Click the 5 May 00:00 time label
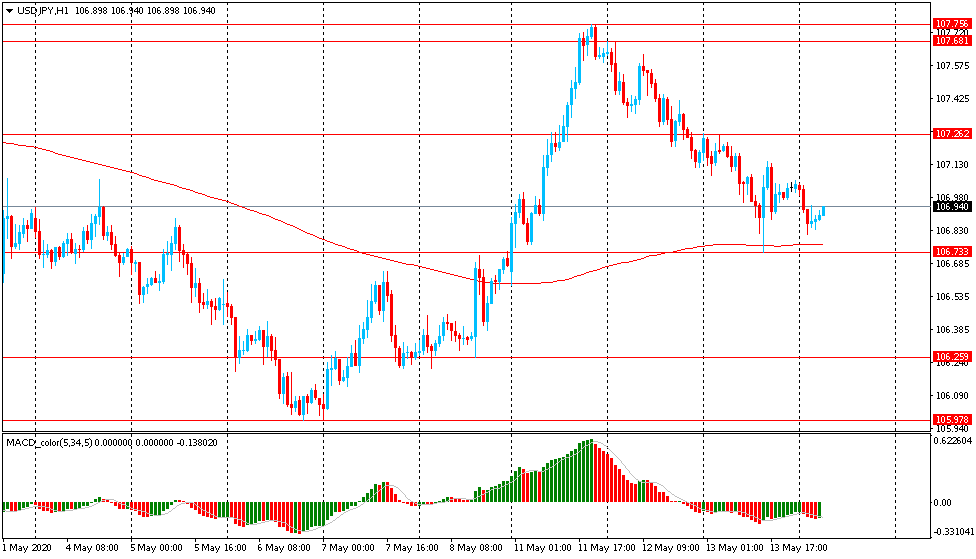This screenshot has width=976, height=559. click(156, 548)
